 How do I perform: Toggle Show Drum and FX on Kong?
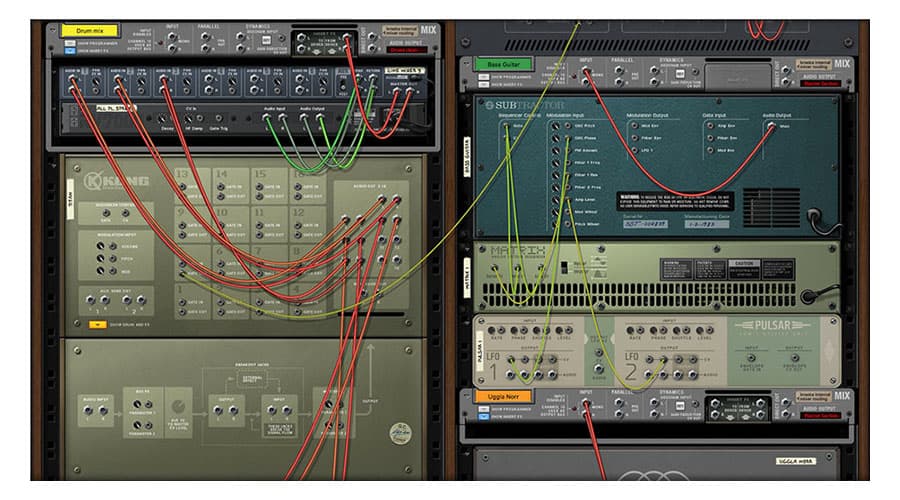(95, 324)
